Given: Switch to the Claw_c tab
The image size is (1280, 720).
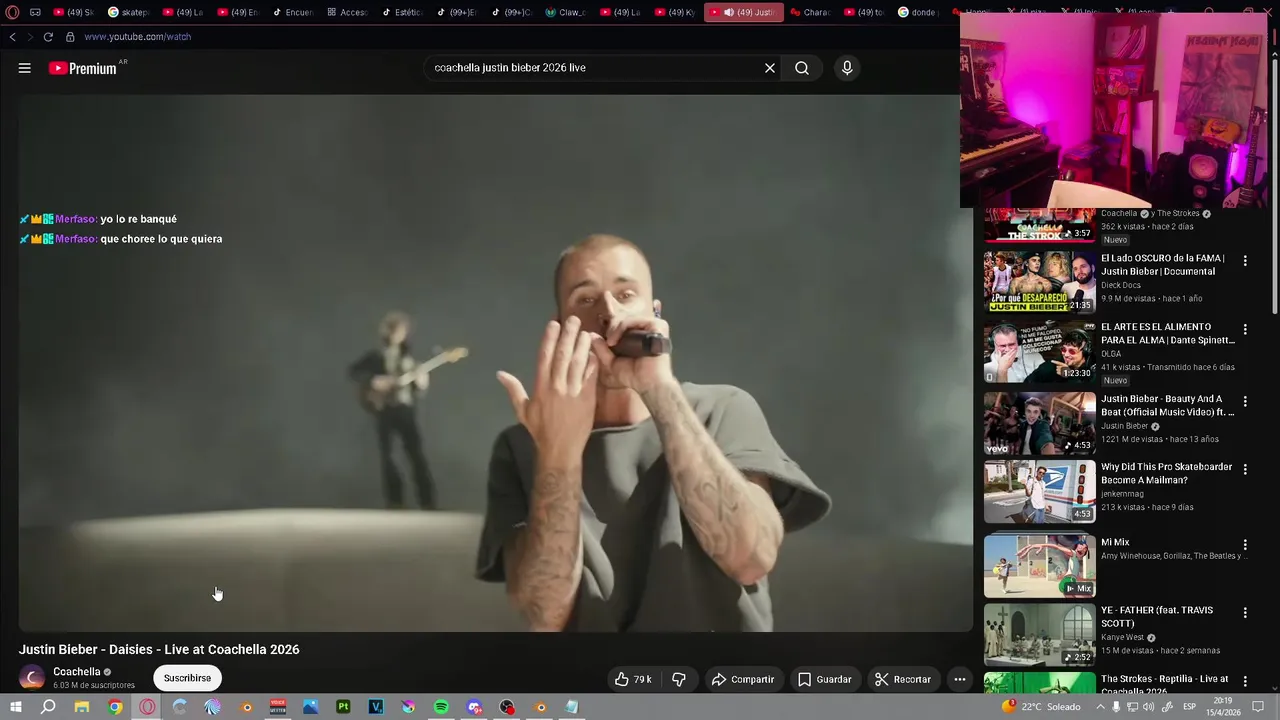Looking at the screenshot, I should coord(566,12).
